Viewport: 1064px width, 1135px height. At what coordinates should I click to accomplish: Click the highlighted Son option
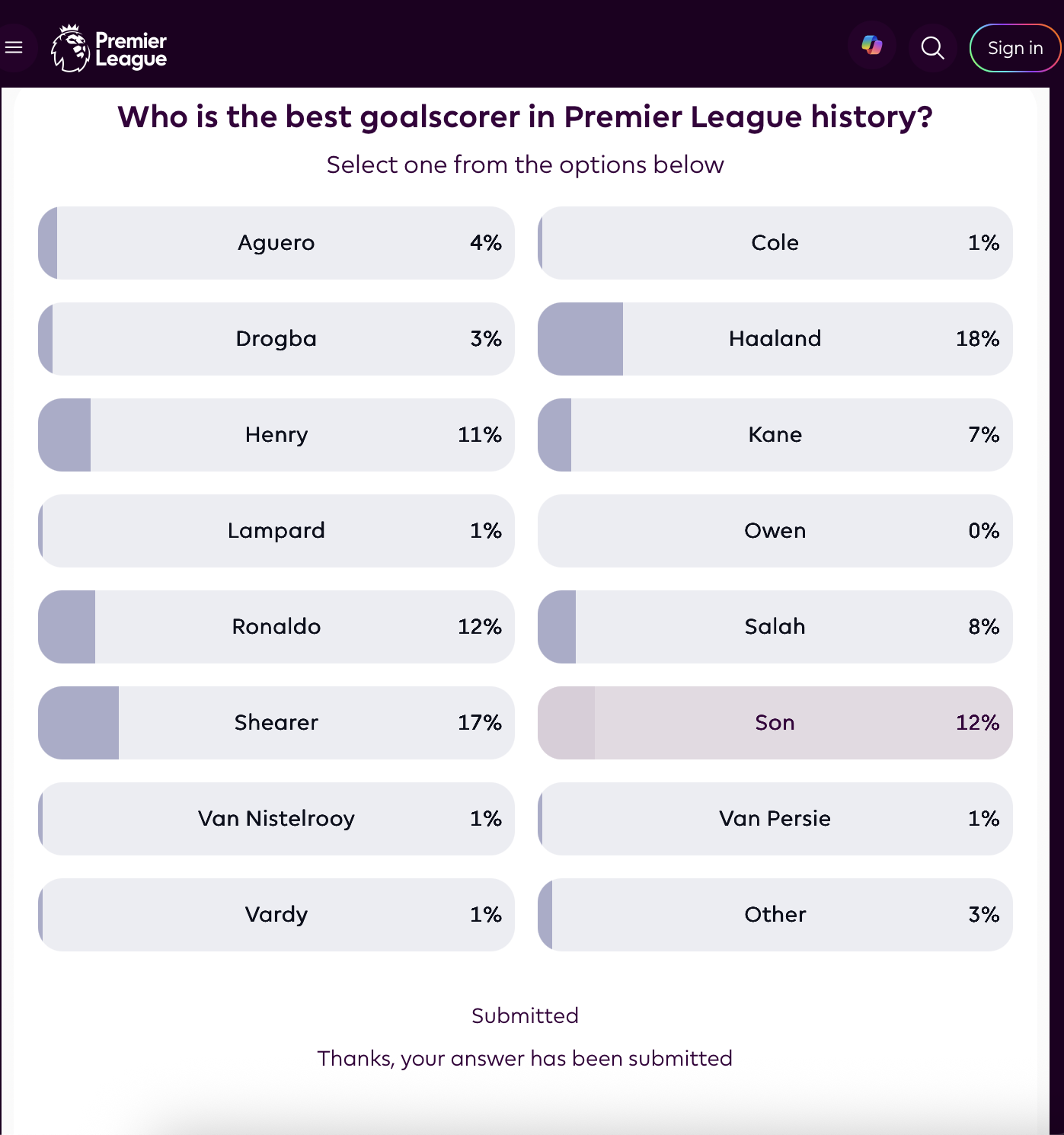point(775,723)
